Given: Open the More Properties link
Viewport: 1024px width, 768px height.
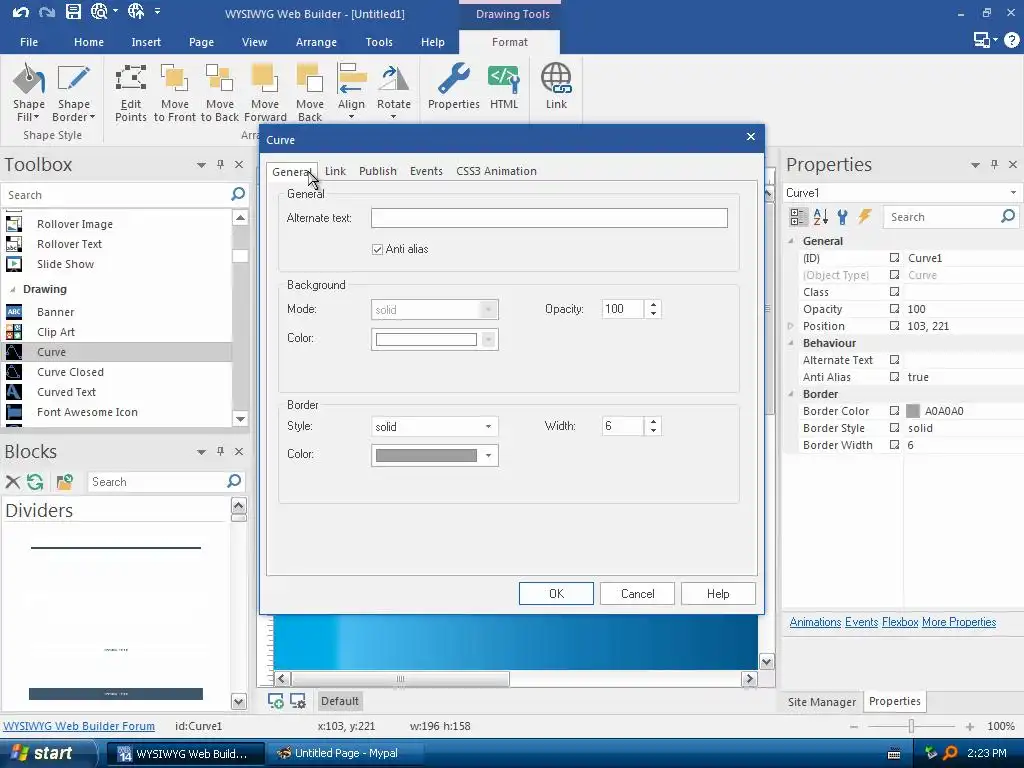Looking at the screenshot, I should click(x=959, y=622).
